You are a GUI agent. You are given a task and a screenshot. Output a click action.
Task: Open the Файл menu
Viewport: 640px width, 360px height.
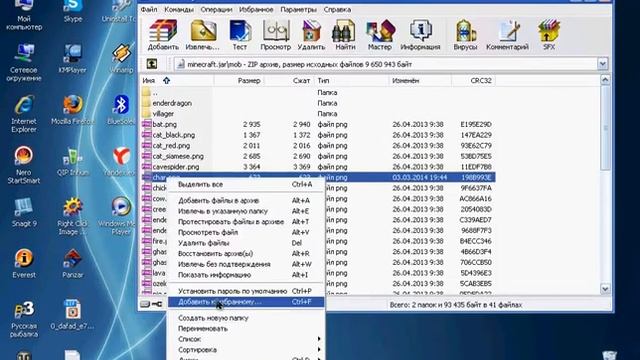tap(149, 9)
